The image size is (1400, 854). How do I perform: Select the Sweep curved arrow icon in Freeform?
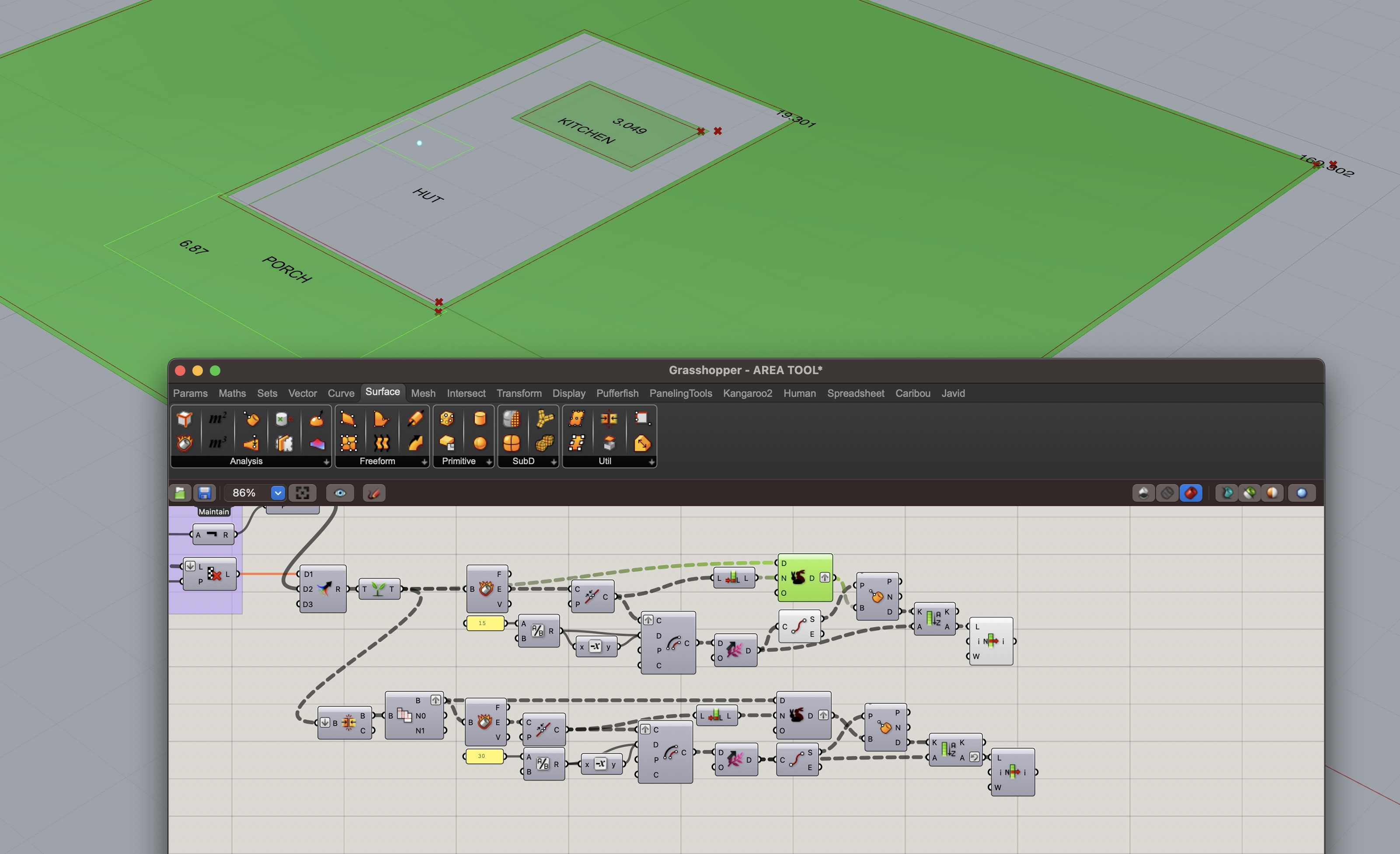[x=415, y=443]
